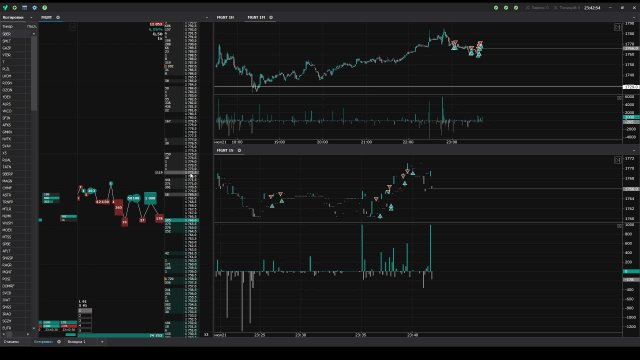Open gear settings of MGNT 1M chart tab
Image resolution: width=640 pixels, height=360 pixels.
271,18
